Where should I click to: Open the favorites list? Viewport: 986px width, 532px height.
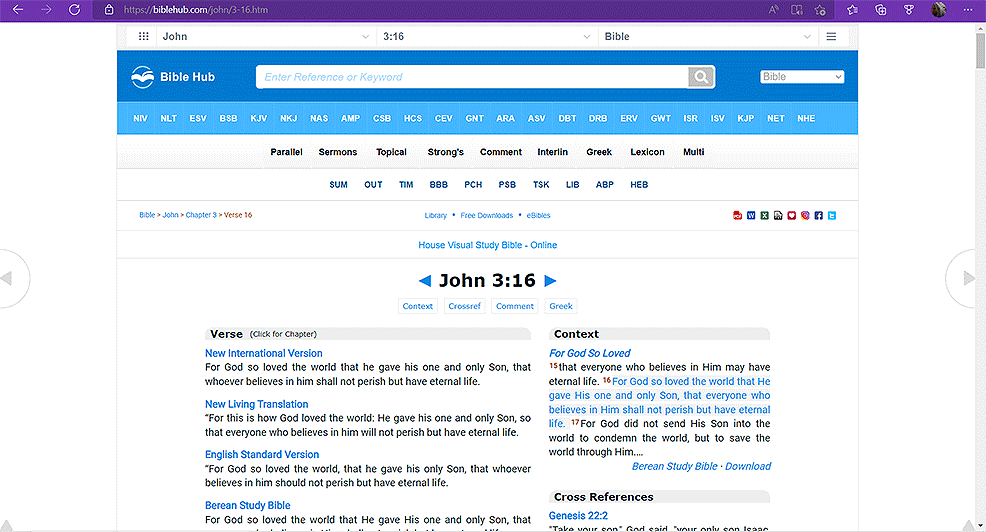pos(852,9)
